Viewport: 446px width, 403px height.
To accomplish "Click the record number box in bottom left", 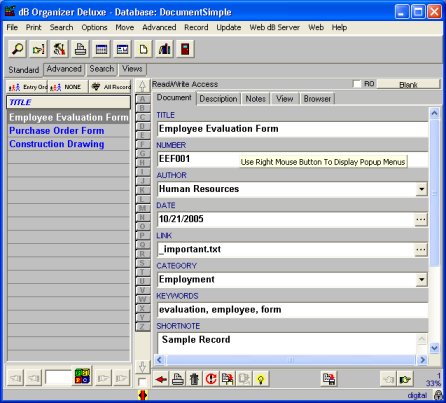I will point(58,378).
